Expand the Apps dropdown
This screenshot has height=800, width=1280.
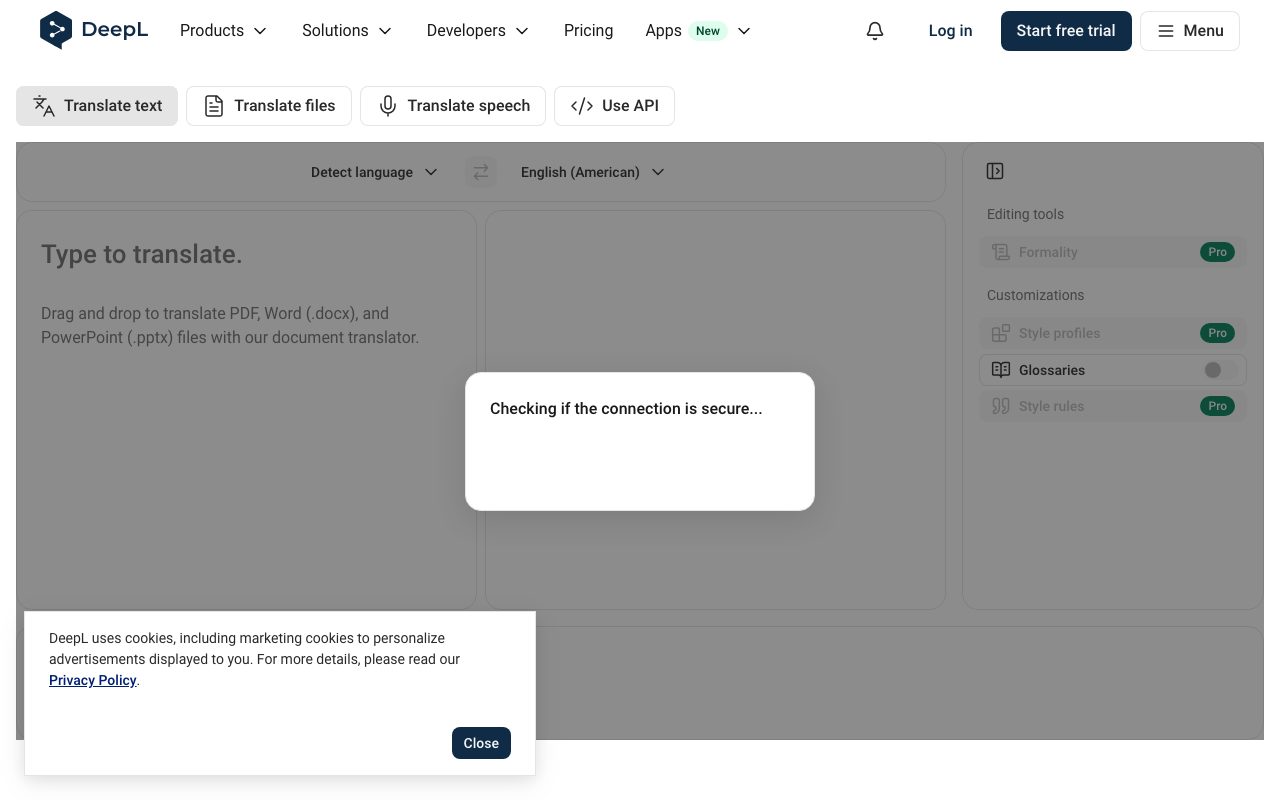coord(698,31)
